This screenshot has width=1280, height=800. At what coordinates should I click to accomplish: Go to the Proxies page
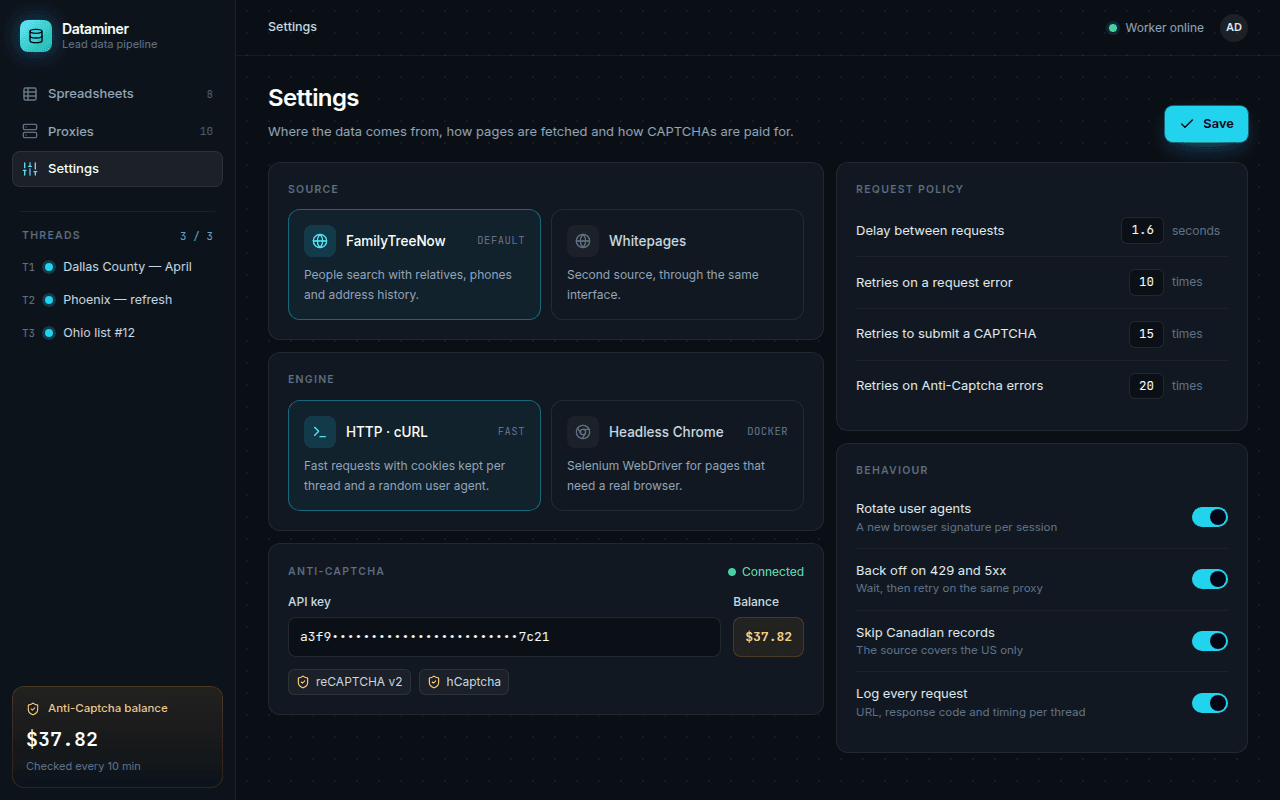117,132
